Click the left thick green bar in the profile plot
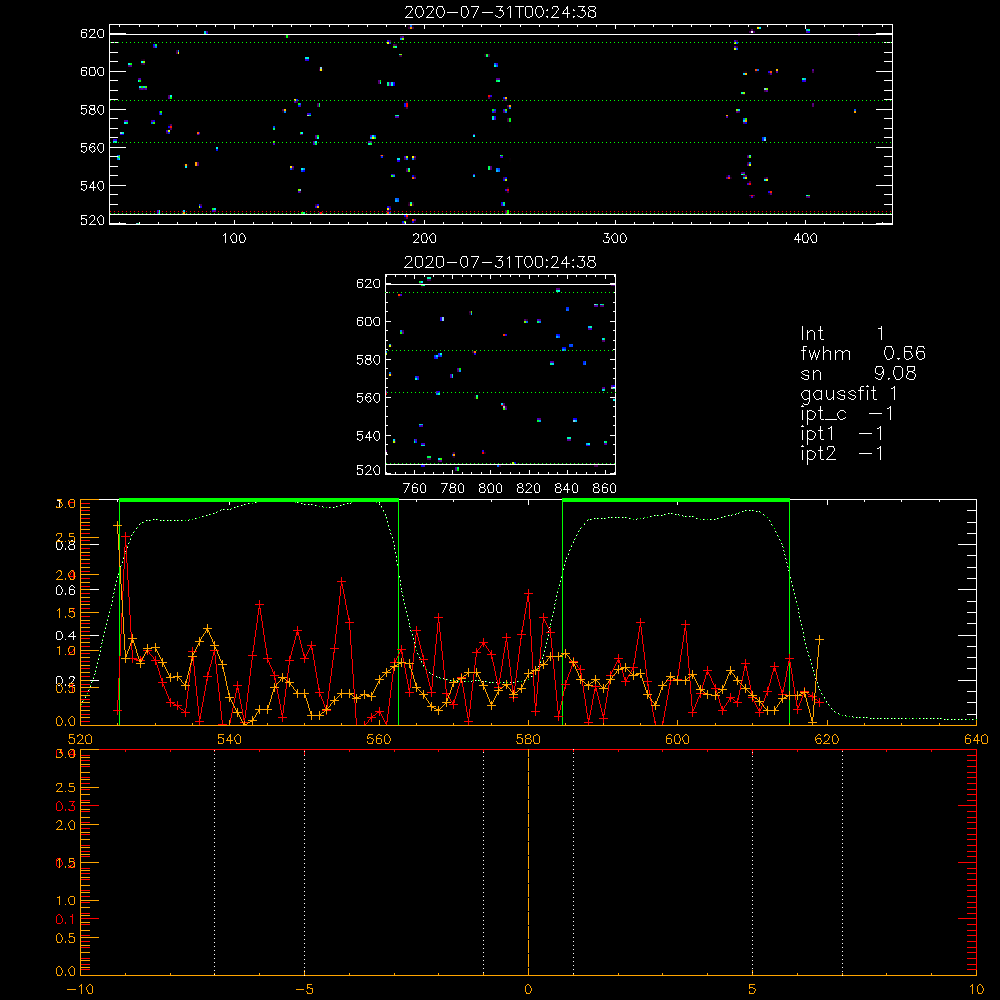Screen dimensions: 1000x1000 click(259, 500)
